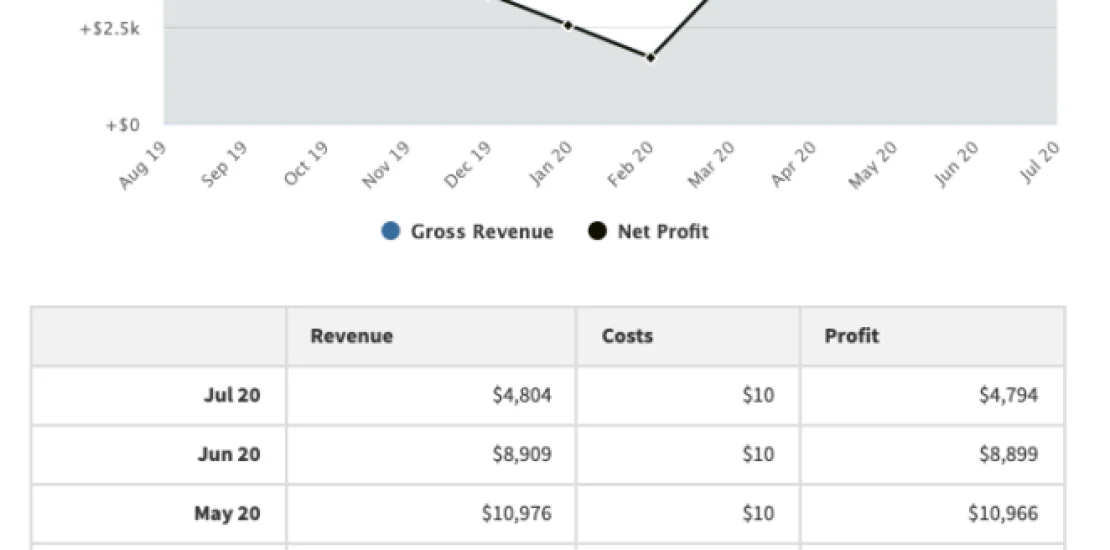Click the $10,976 revenue cell
1110x550 pixels.
(x=516, y=514)
